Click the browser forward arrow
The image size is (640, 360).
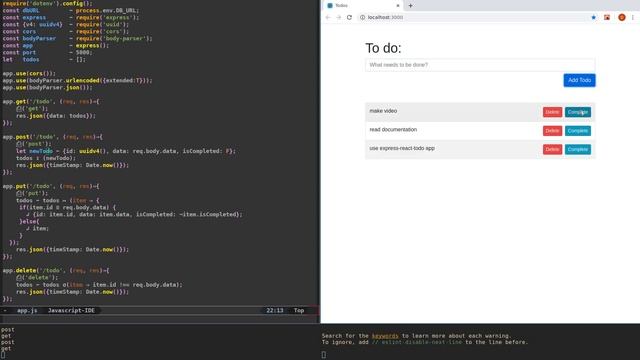click(338, 17)
